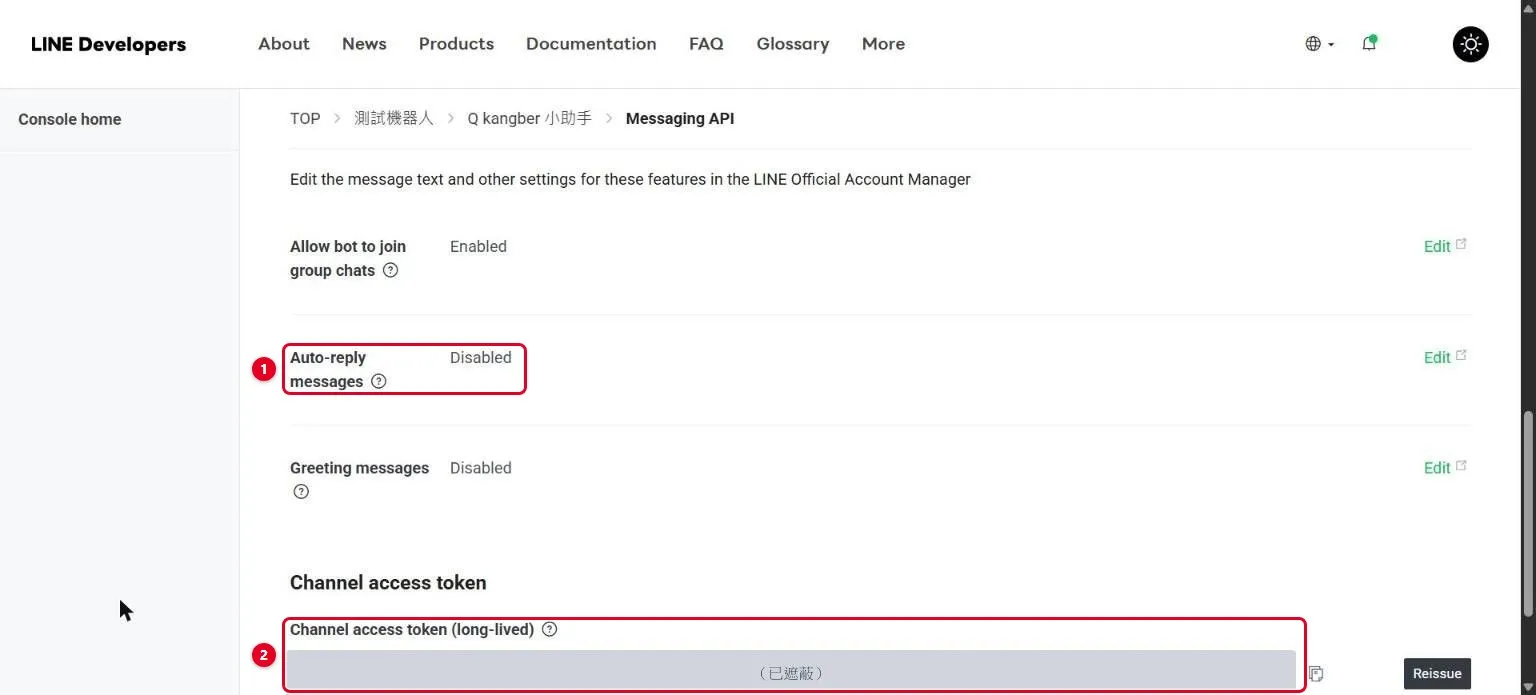Image resolution: width=1536 pixels, height=695 pixels.
Task: Show help for Auto-reply messages
Action: pos(379,381)
